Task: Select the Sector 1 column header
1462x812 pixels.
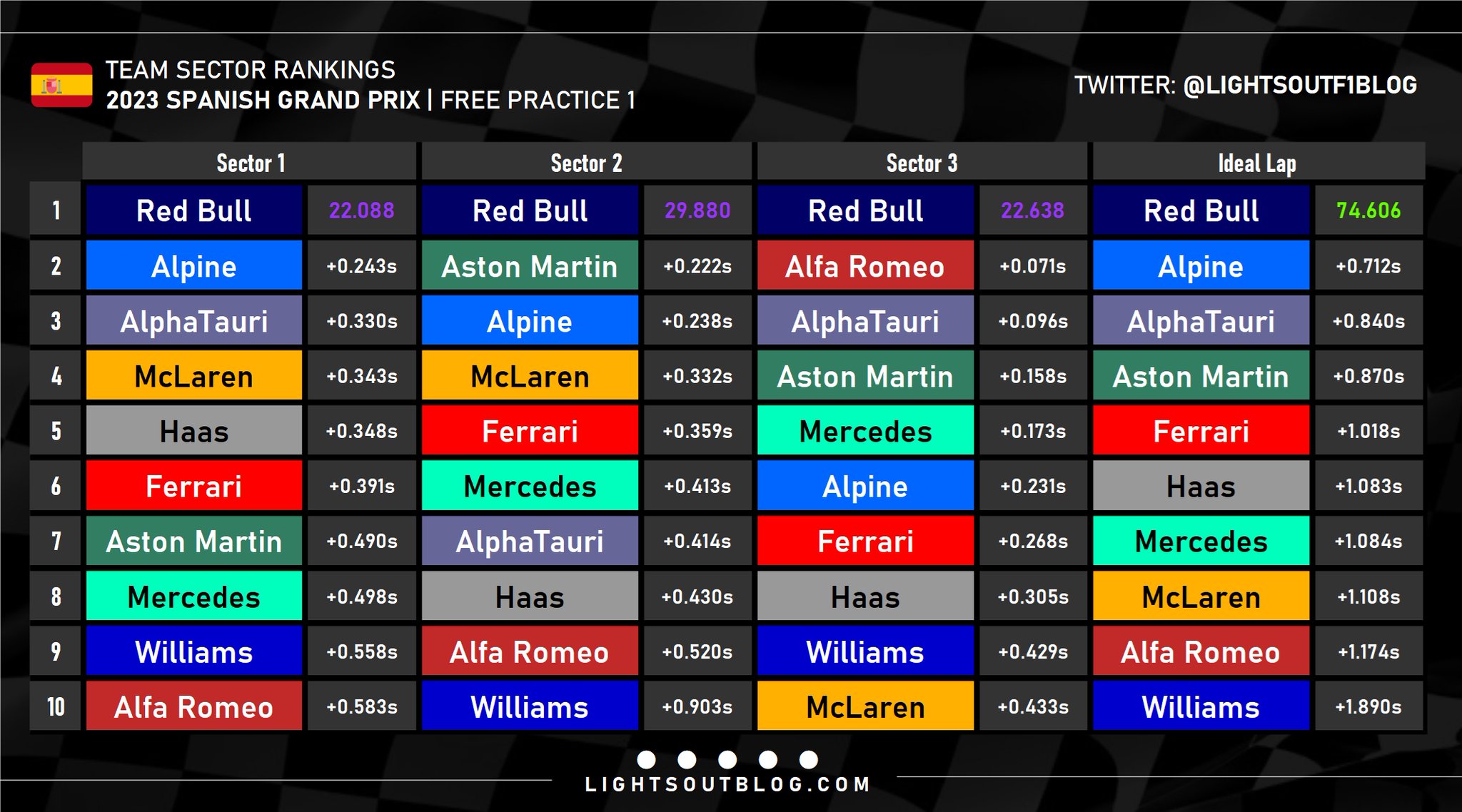Action: 250,163
